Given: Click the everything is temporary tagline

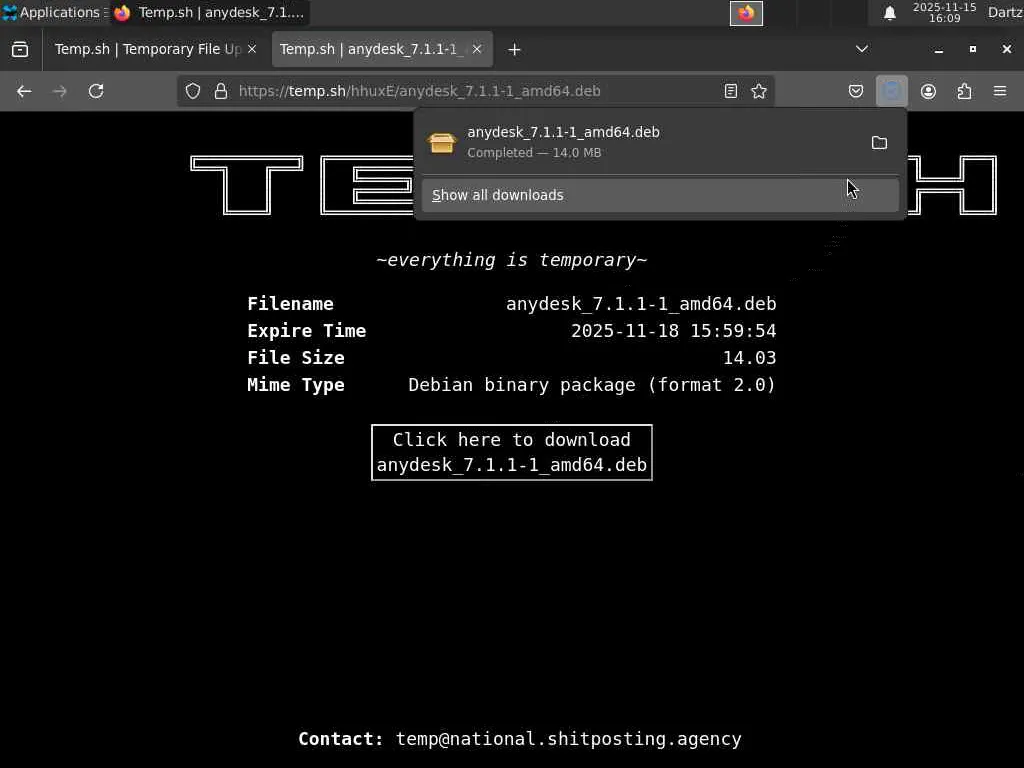Looking at the screenshot, I should (512, 260).
